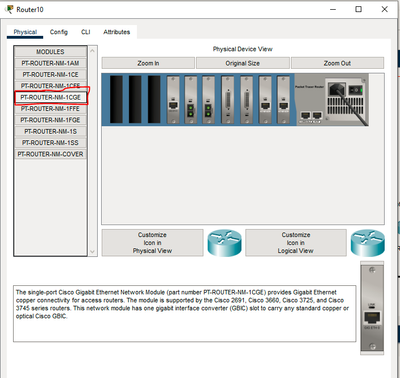This screenshot has height=378, width=400.
Task: Switch to the Physical tab
Action: 25,32
